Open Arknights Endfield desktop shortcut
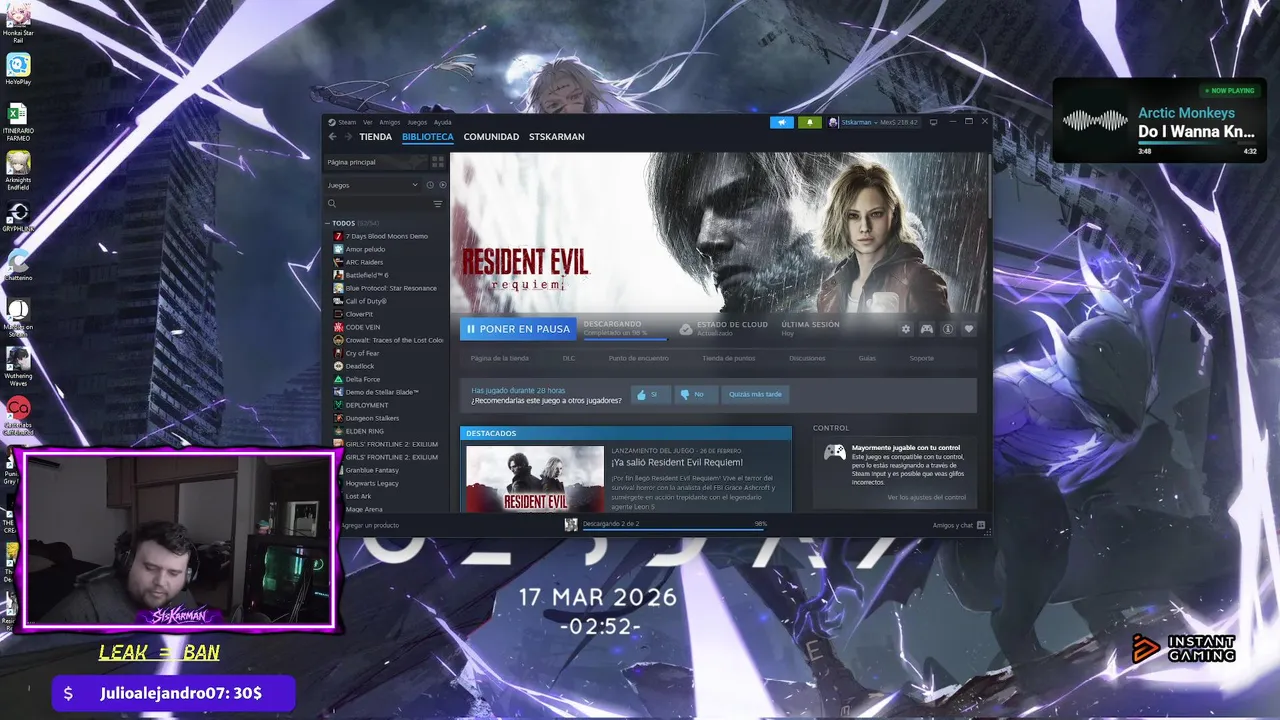The height and width of the screenshot is (720, 1280). pos(18,170)
